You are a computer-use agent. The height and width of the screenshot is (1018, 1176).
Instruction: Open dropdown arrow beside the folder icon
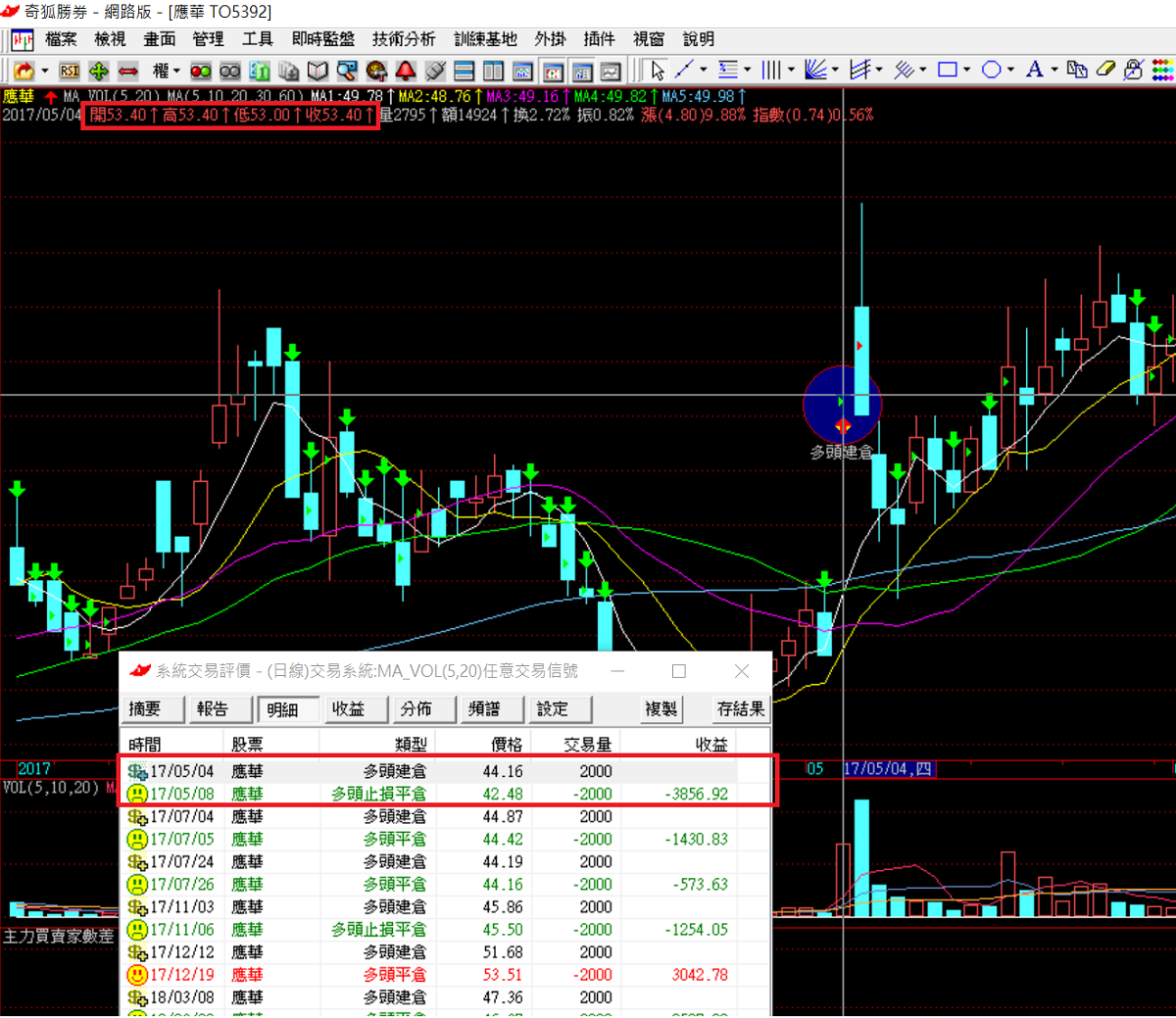45,71
